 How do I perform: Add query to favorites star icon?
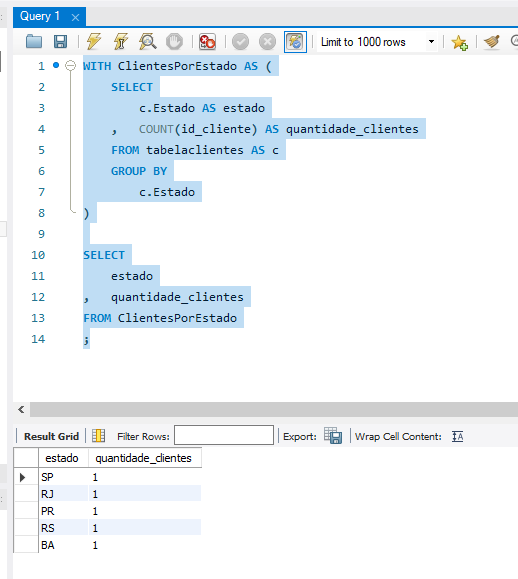(x=459, y=42)
